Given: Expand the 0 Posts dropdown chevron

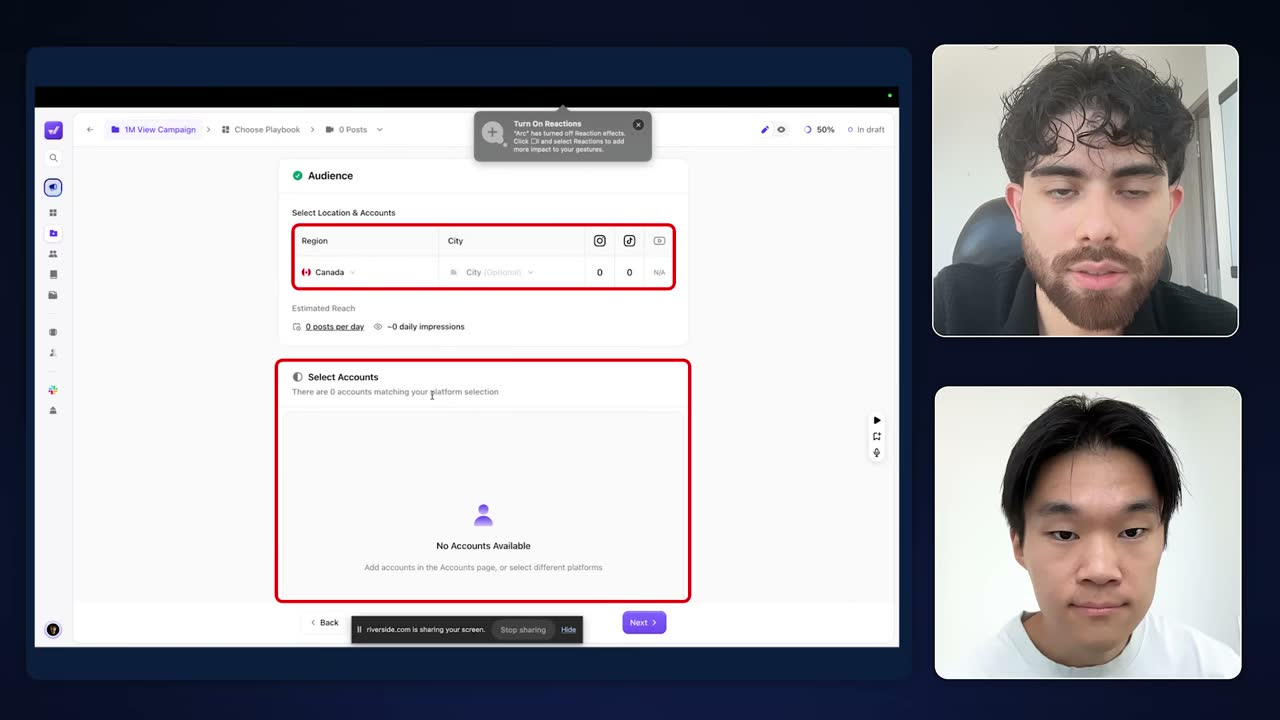Looking at the screenshot, I should [x=379, y=129].
